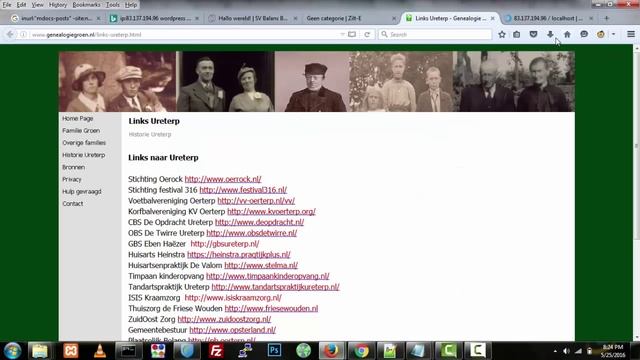
Task: Open 'Historie Ureterp' sidebar link
Action: point(84,155)
